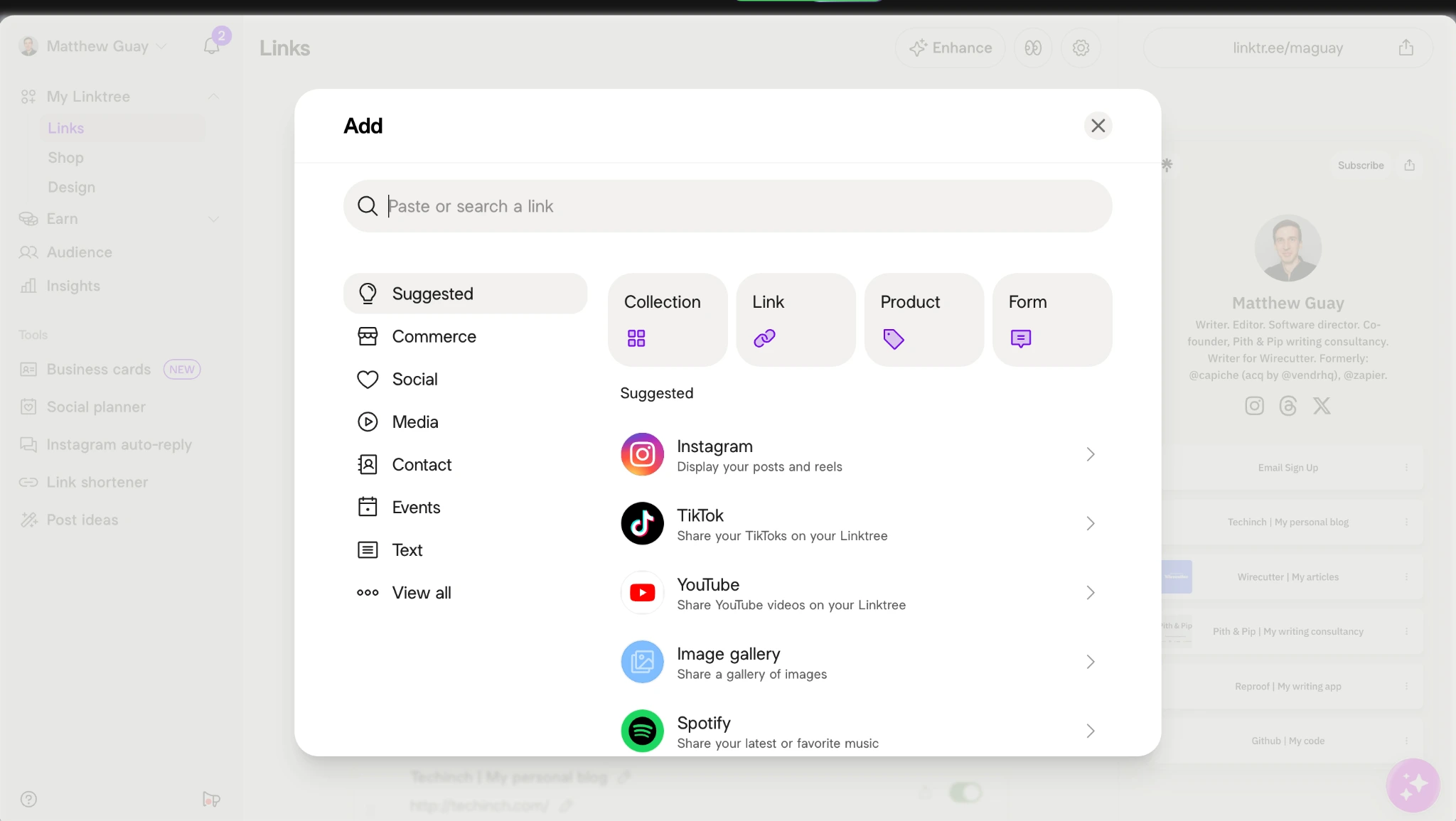Screen dimensions: 1456x821
Task: Open Shop in the sidebar
Action: 66,158
